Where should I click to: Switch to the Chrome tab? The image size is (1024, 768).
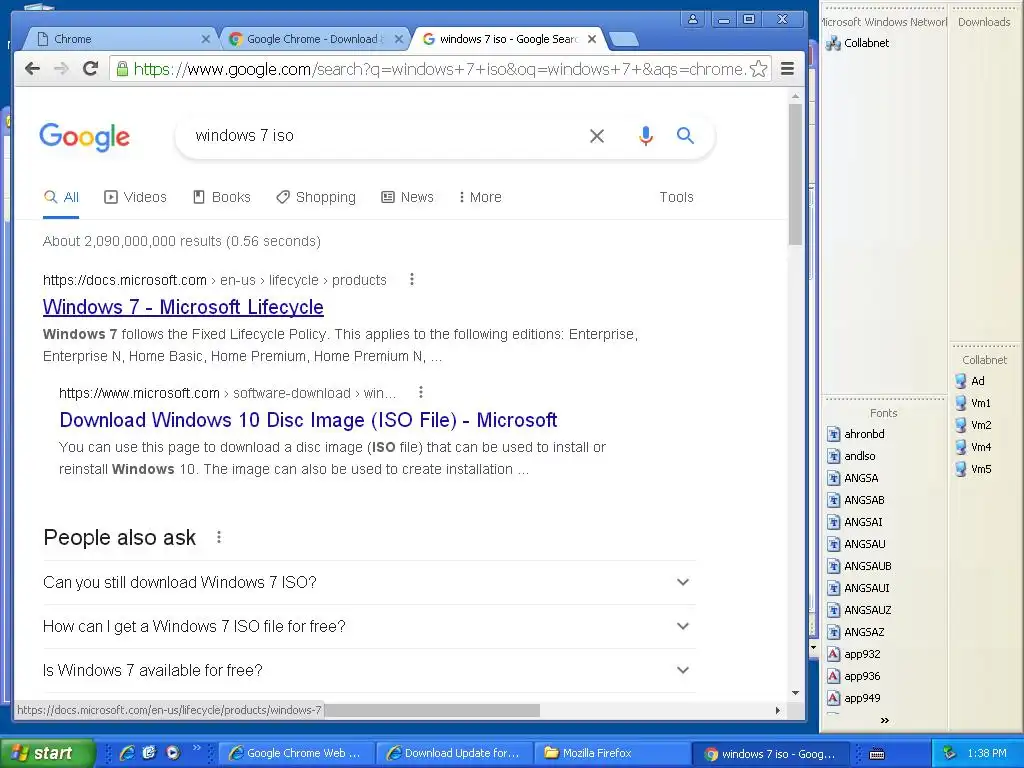coord(120,39)
